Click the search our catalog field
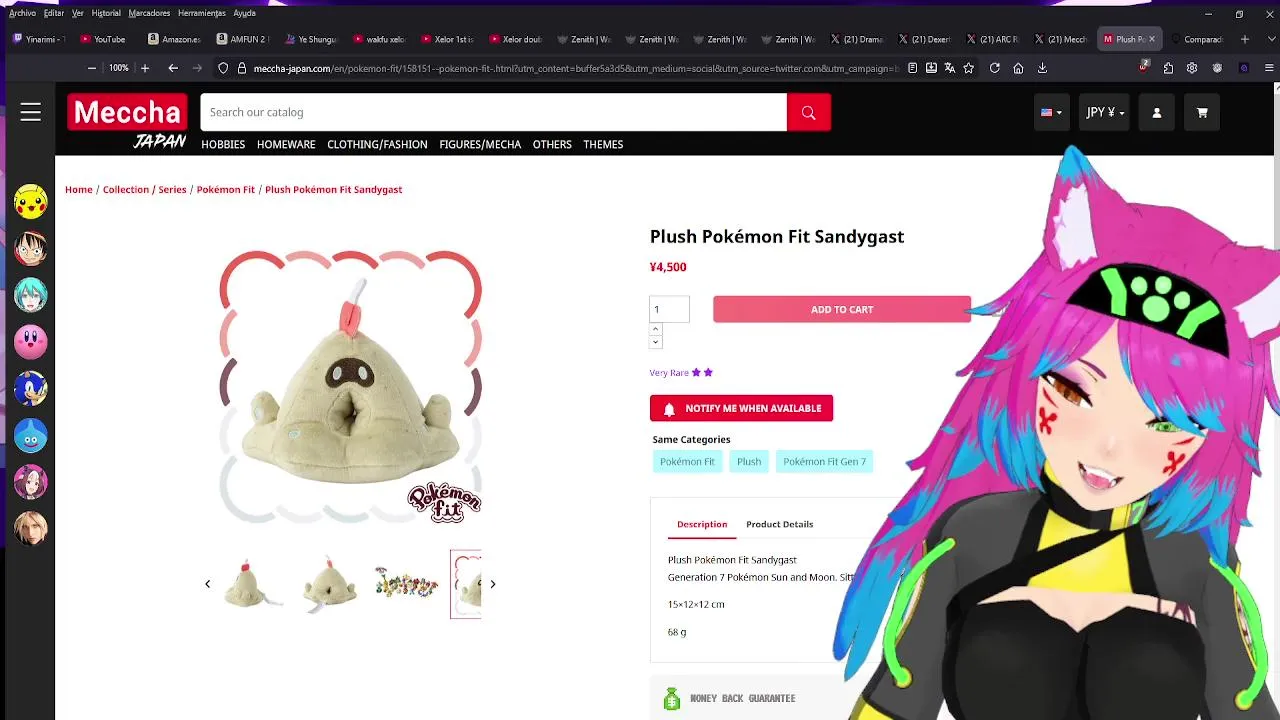The width and height of the screenshot is (1280, 720). point(493,113)
